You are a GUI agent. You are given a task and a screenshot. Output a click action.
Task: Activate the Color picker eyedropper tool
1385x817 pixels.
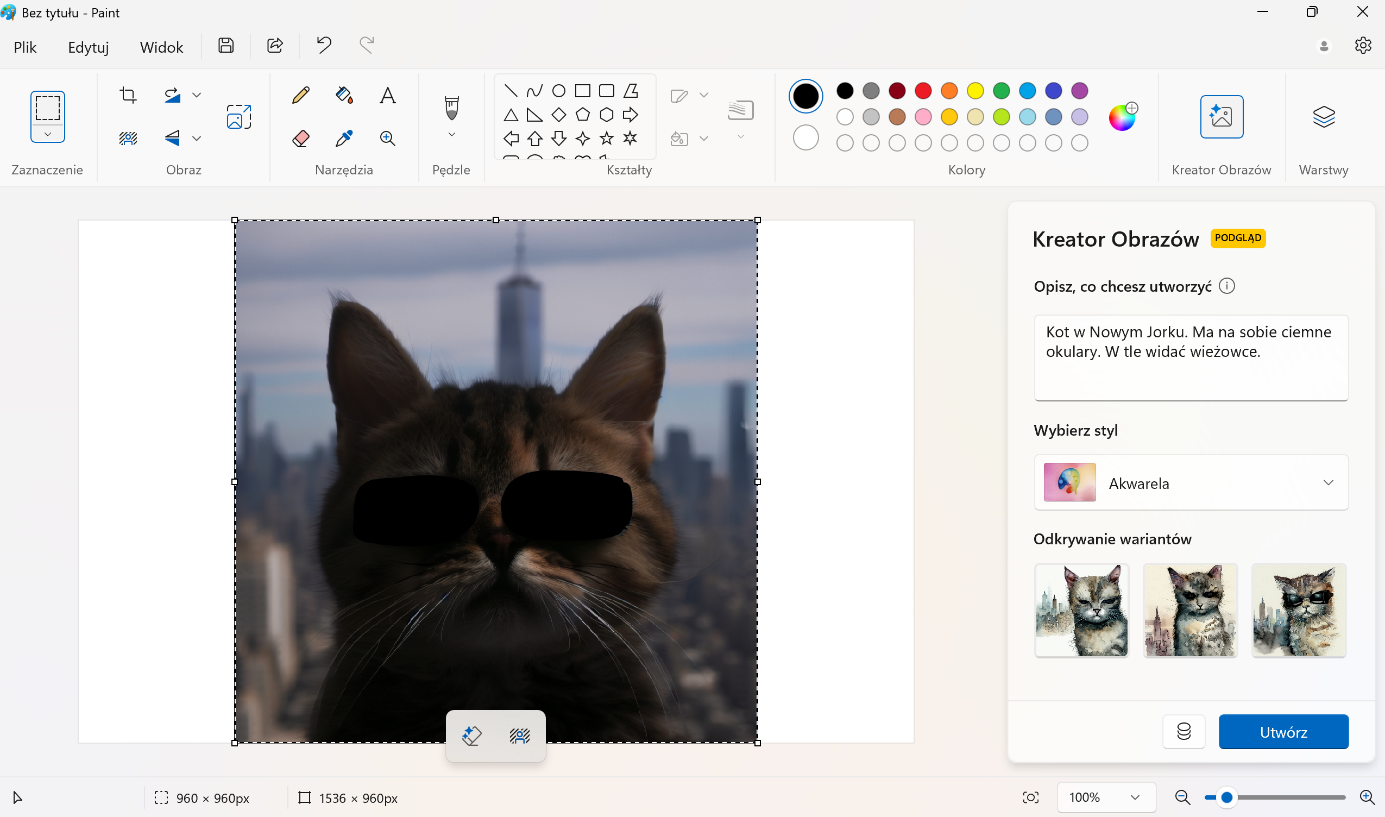click(344, 139)
